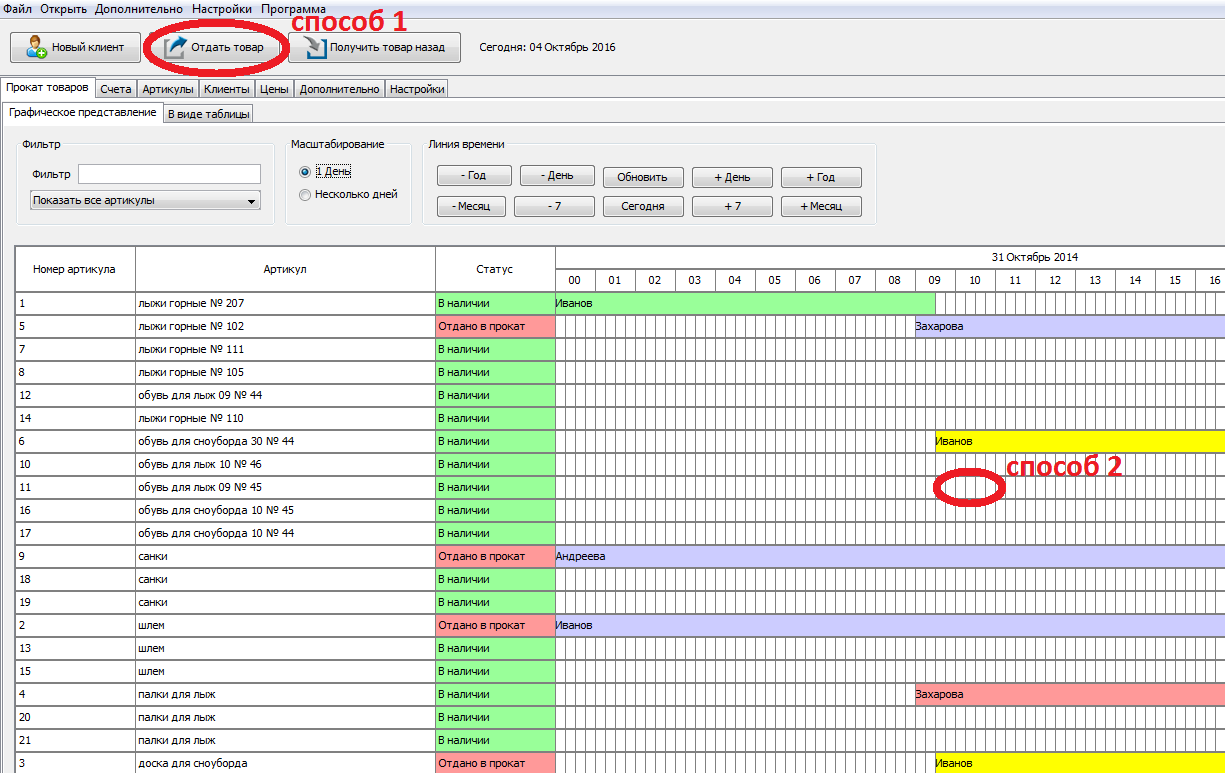Viewport: 1225px width, 773px height.
Task: Click the доска для сноуборда article cell
Action: [285, 763]
